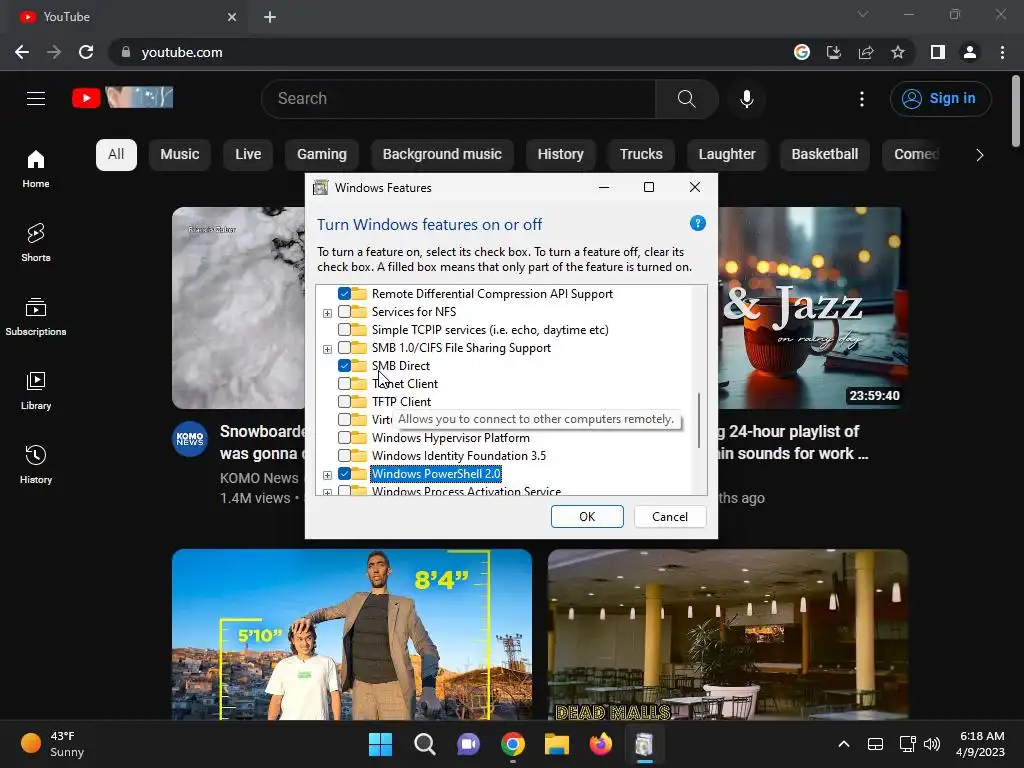Show hidden system tray icons
The width and height of the screenshot is (1024, 768).
pyautogui.click(x=844, y=744)
